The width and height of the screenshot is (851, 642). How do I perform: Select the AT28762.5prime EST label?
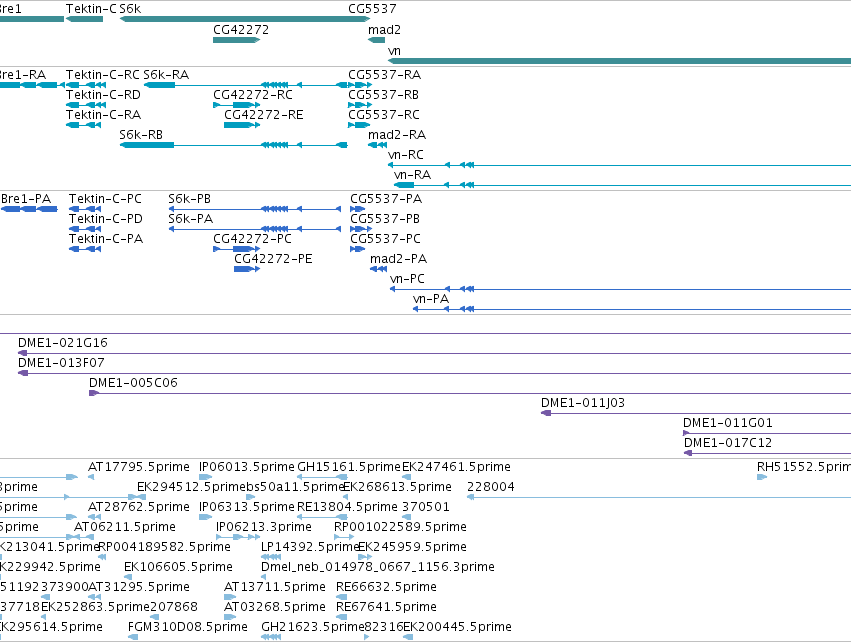[x=139, y=507]
